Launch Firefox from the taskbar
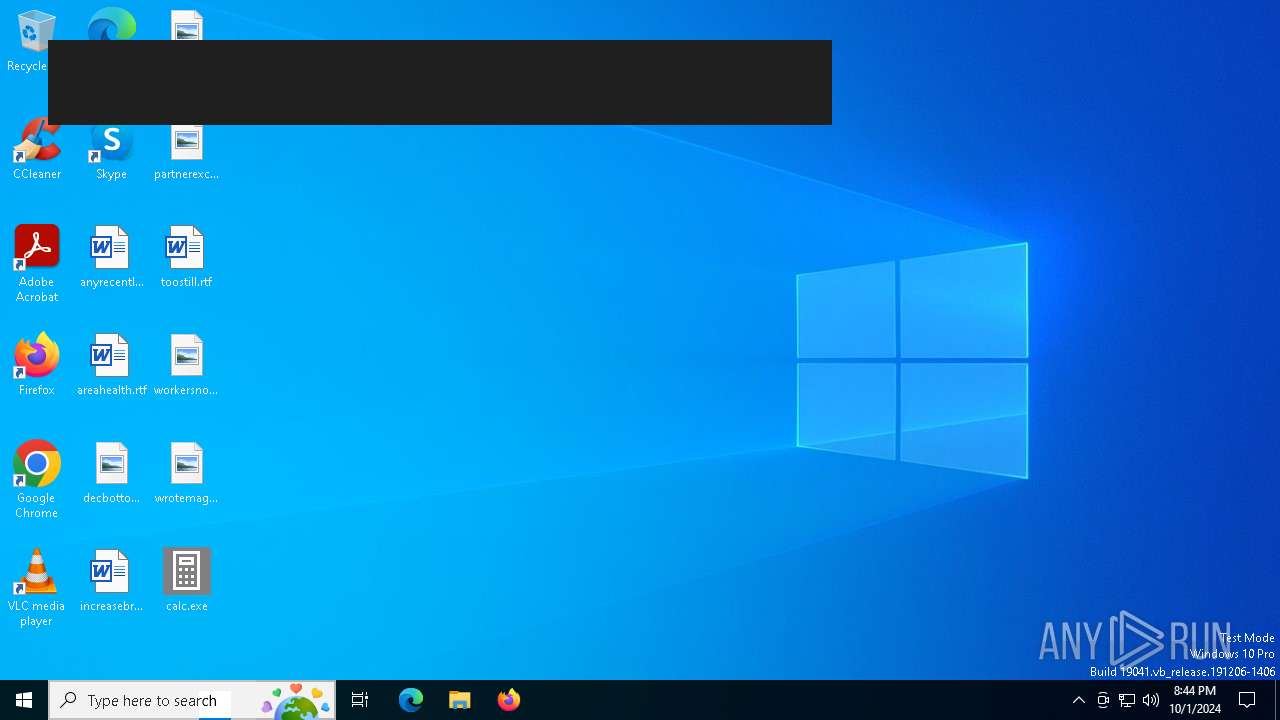Viewport: 1280px width, 720px height. [x=509, y=700]
